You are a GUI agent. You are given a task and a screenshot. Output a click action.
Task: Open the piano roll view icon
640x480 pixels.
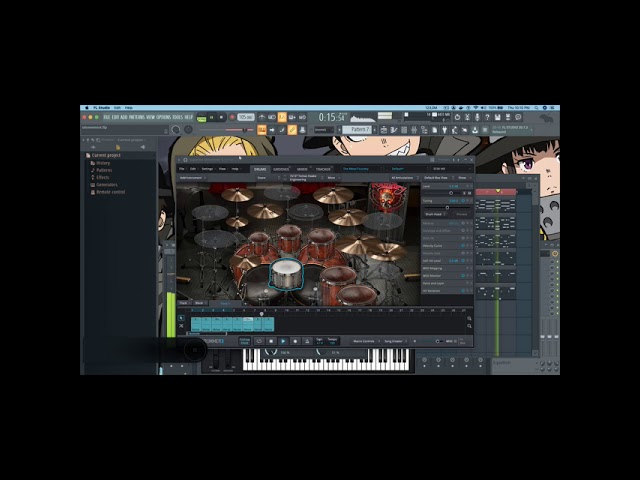(394, 130)
